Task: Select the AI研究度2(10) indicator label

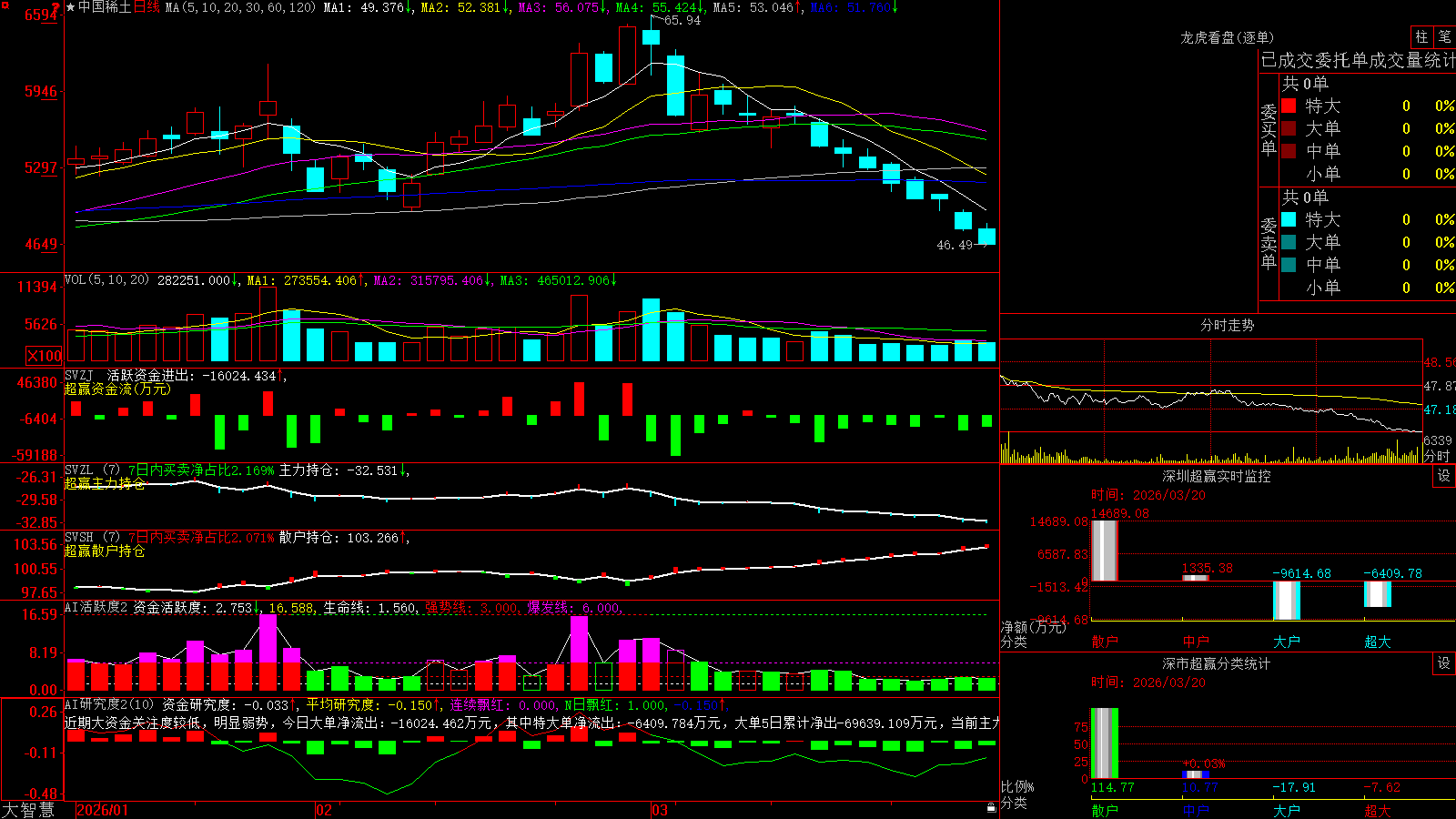Action: pyautogui.click(x=109, y=704)
